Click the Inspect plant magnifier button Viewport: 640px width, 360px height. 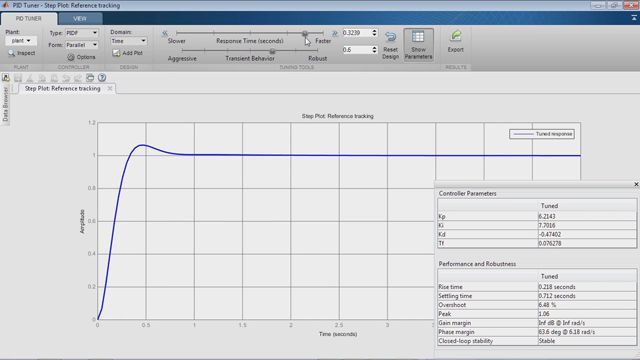tap(22, 53)
